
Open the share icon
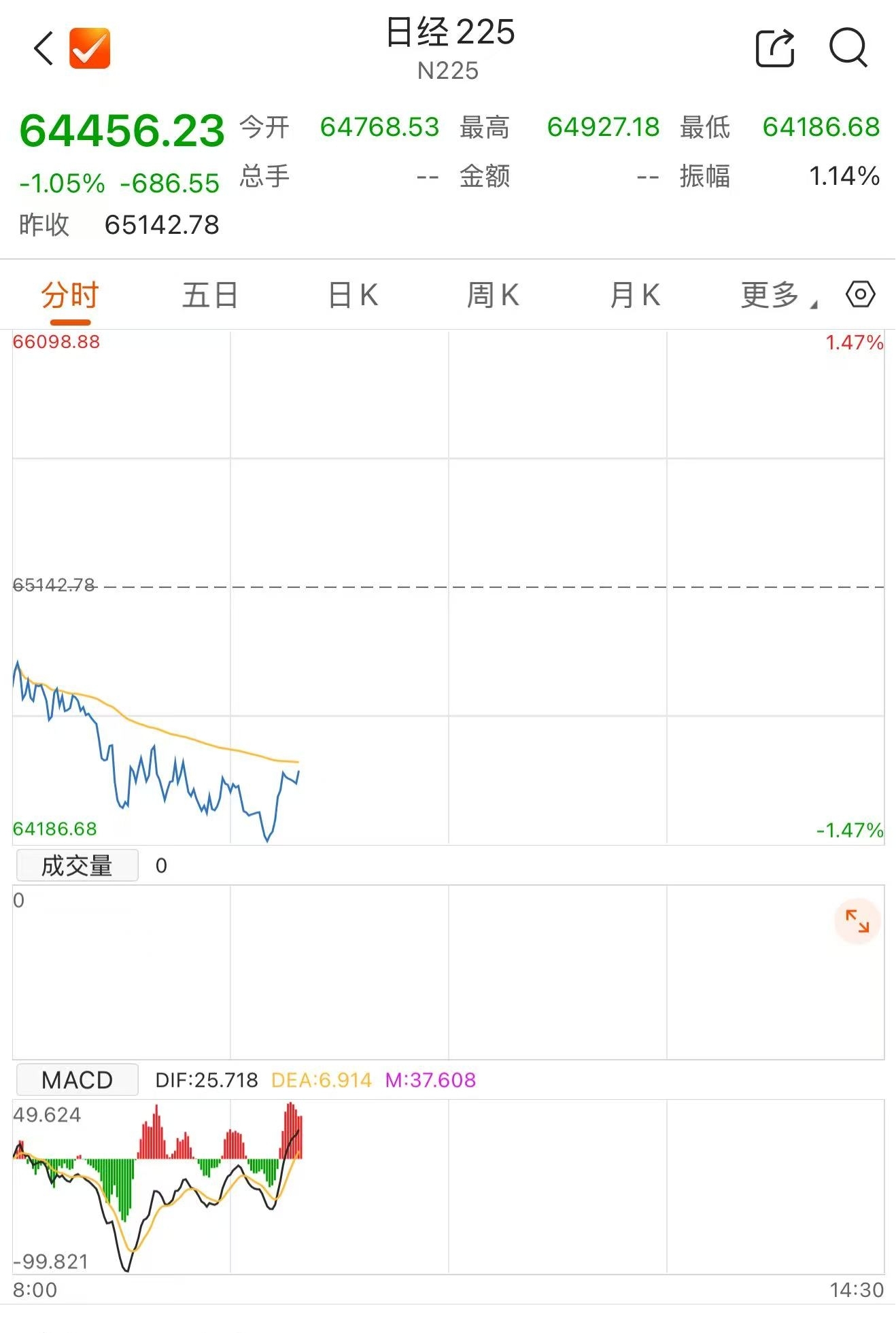click(775, 48)
